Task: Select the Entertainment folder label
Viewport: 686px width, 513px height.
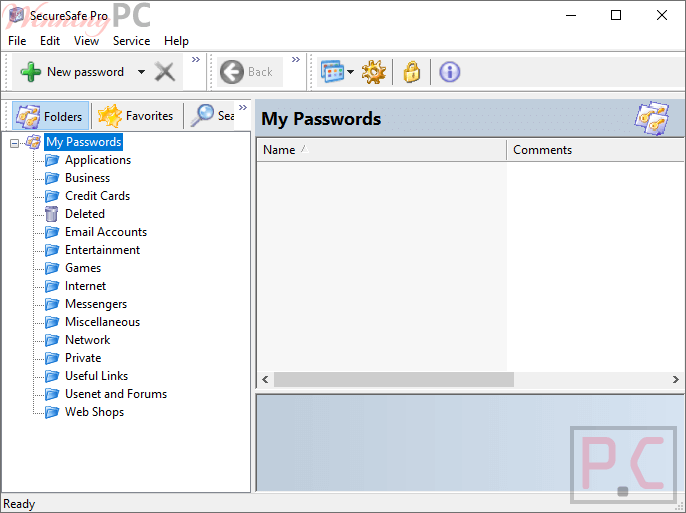Action: pos(102,250)
